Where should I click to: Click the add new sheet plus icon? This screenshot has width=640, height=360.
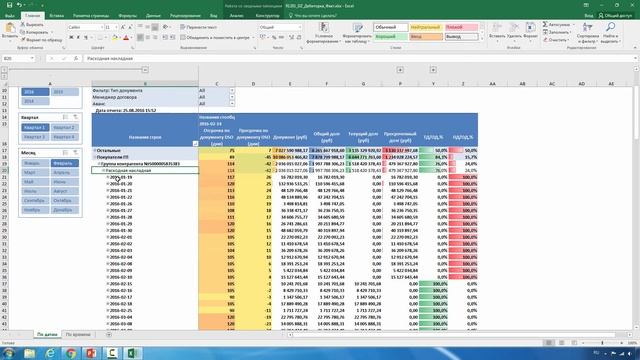pos(109,335)
